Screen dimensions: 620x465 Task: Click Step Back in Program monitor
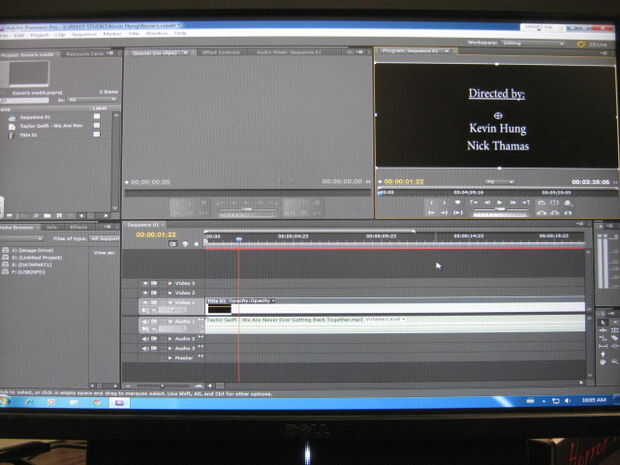point(487,202)
